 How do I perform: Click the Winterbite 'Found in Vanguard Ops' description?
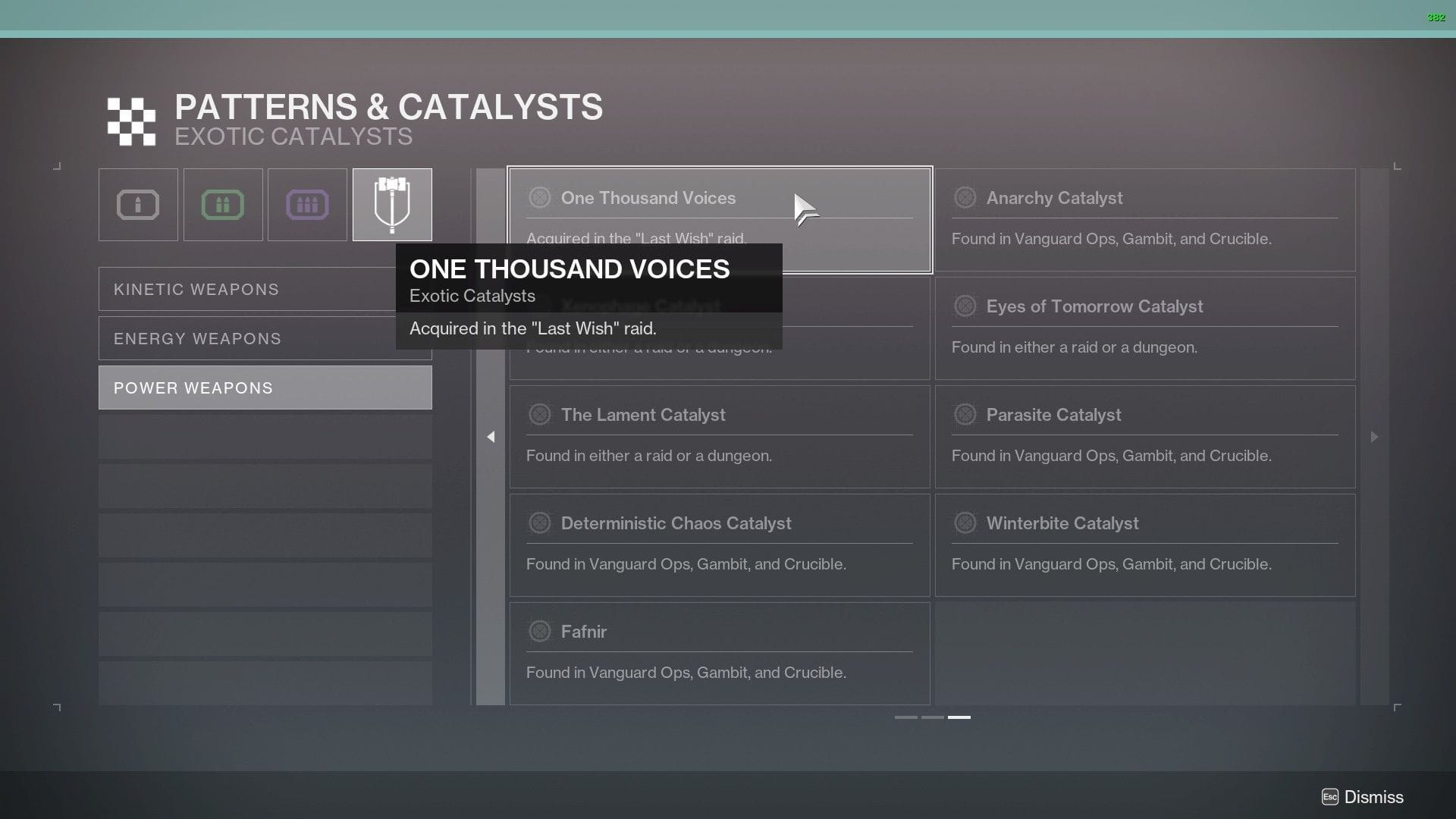pos(1111,564)
